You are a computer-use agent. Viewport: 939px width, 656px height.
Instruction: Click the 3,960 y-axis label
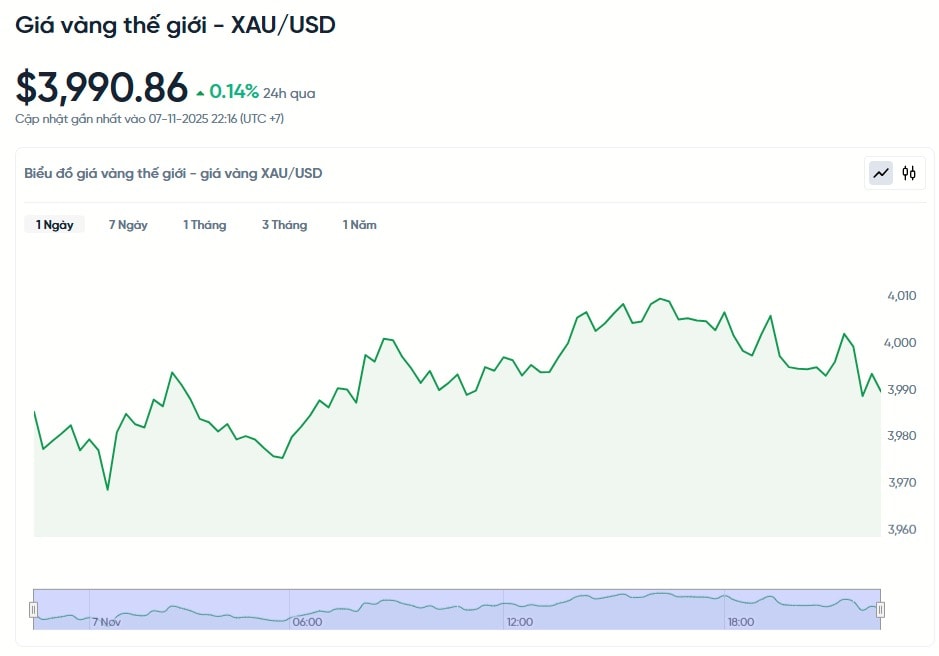click(901, 529)
